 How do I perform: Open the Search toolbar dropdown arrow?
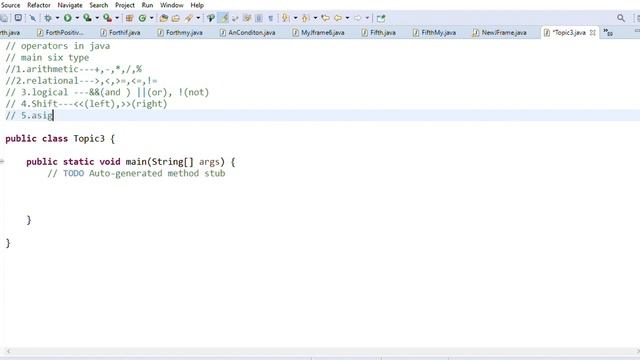198,18
